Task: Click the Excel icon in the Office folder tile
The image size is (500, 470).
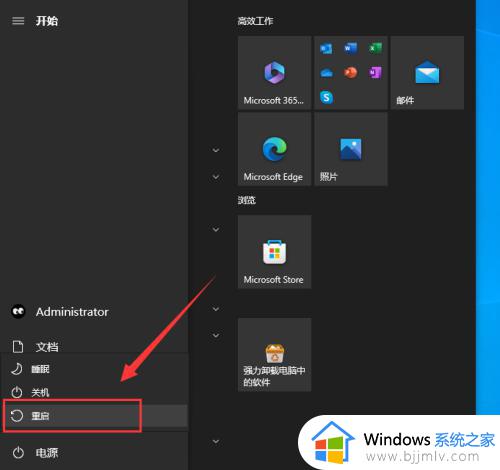Action: 375,49
